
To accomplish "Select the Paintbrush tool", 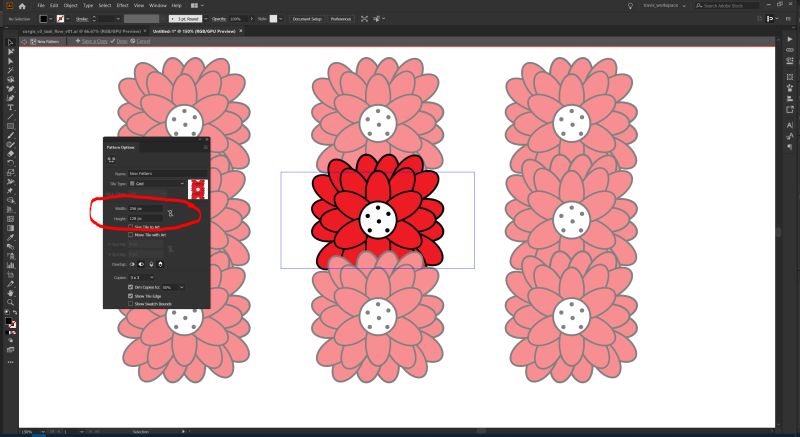I will pyautogui.click(x=10, y=135).
